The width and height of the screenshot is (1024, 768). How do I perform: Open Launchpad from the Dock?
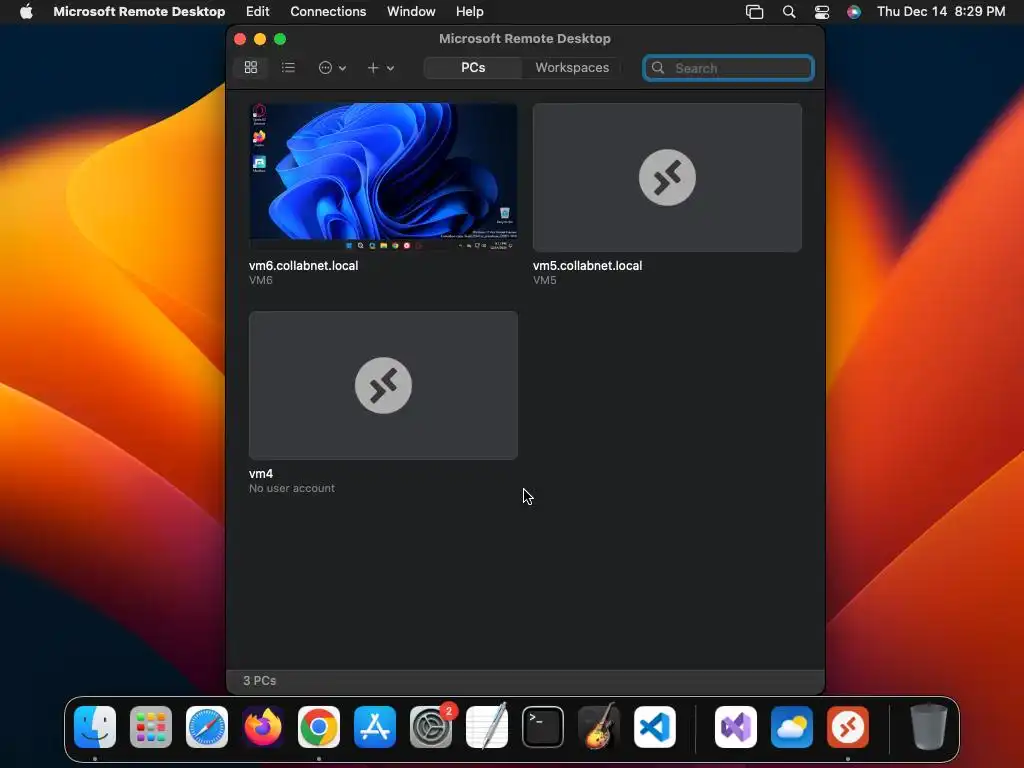point(151,727)
